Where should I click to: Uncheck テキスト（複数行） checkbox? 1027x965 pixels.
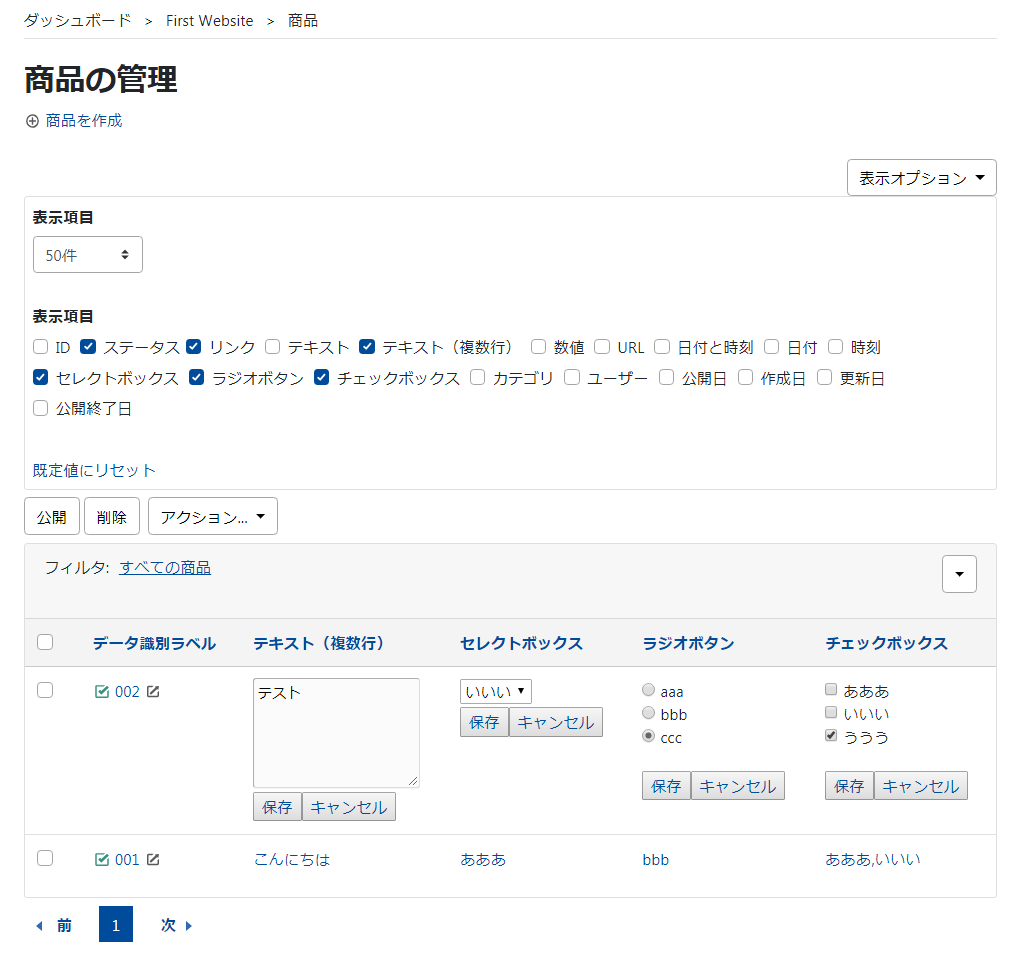tap(367, 347)
